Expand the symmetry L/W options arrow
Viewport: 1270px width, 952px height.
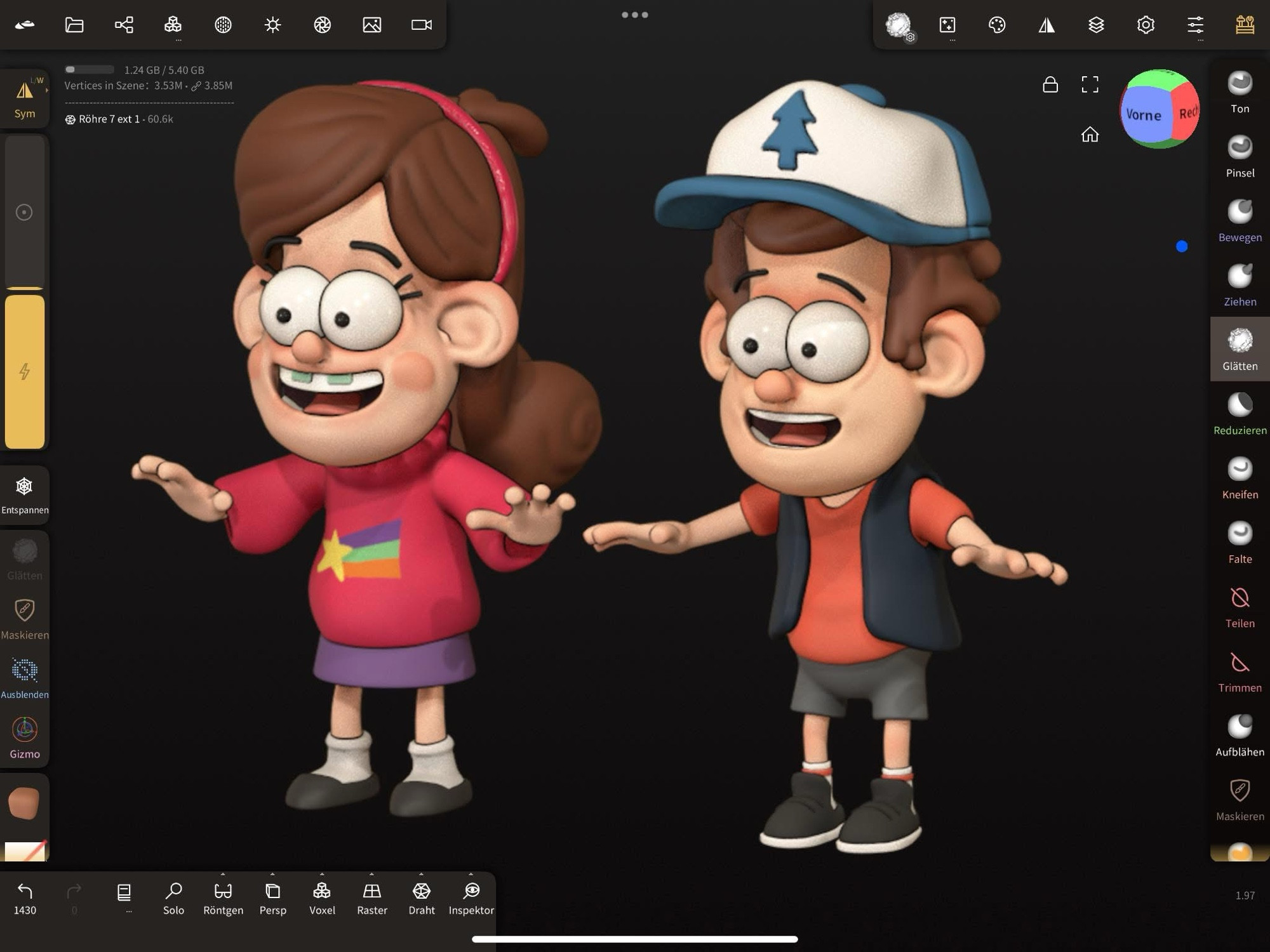(x=47, y=90)
